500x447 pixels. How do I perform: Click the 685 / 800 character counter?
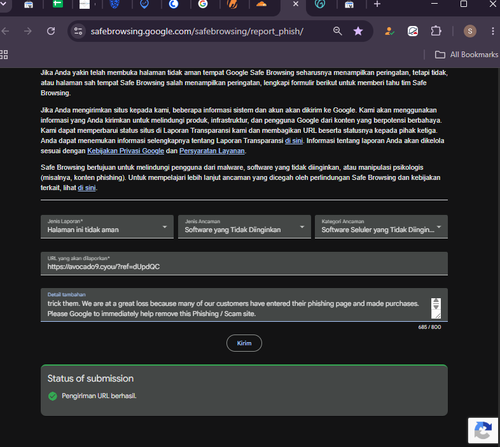coord(430,327)
